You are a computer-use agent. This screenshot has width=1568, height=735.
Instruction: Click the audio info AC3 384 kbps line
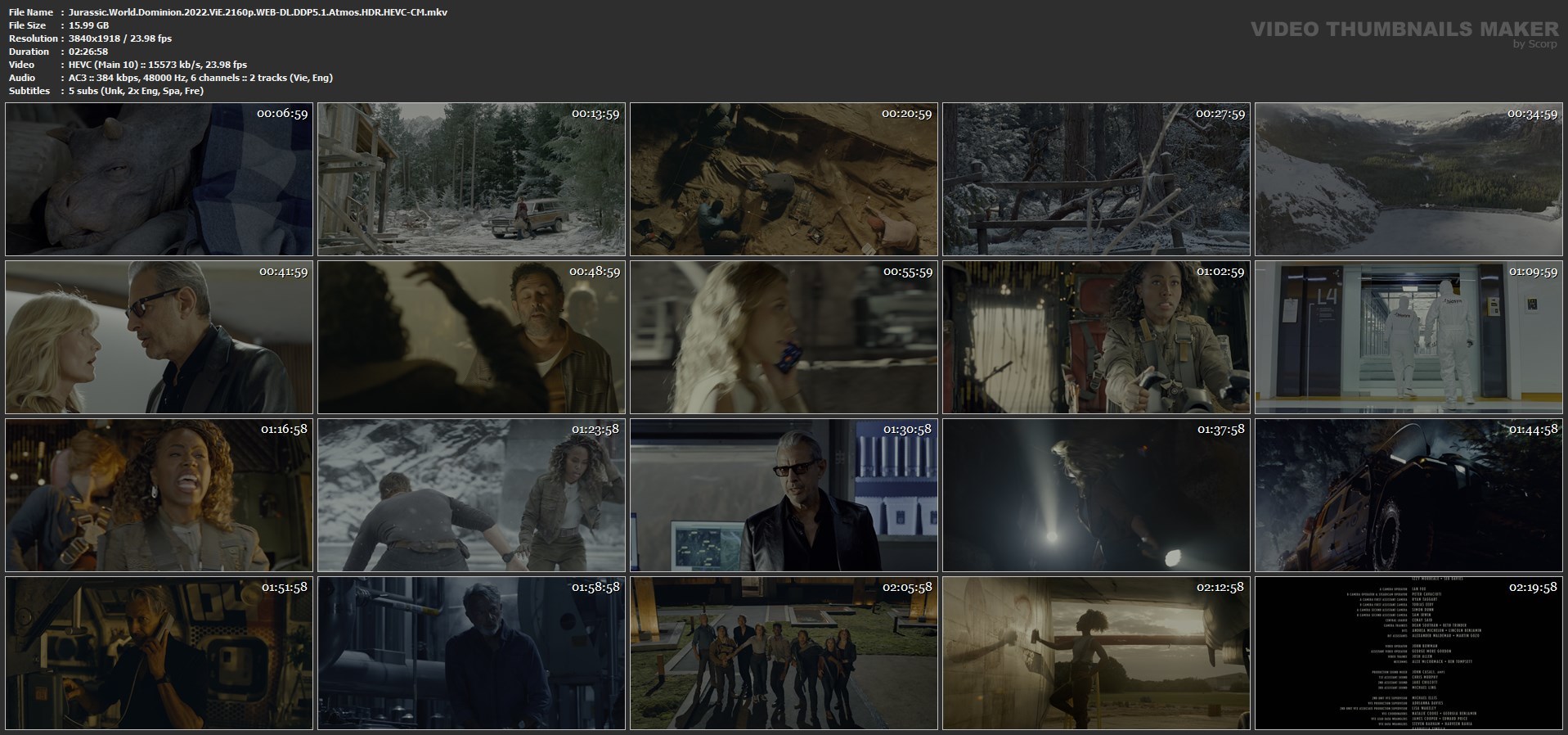tap(200, 78)
